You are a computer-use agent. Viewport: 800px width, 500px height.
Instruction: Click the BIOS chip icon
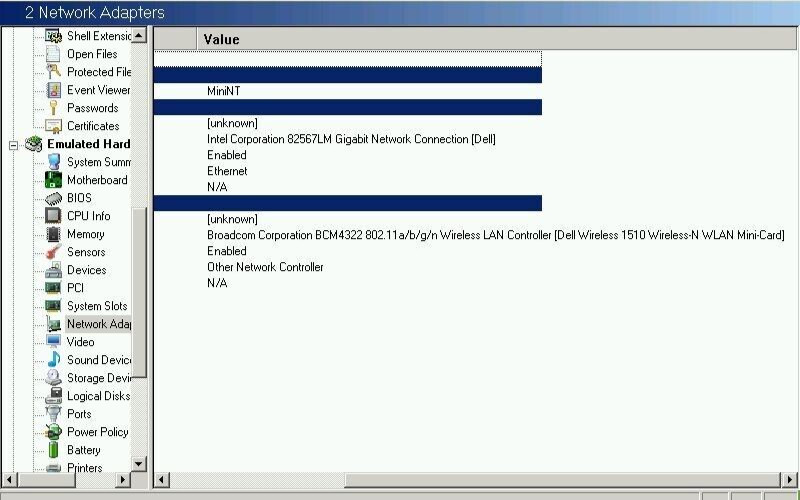pyautogui.click(x=53, y=198)
